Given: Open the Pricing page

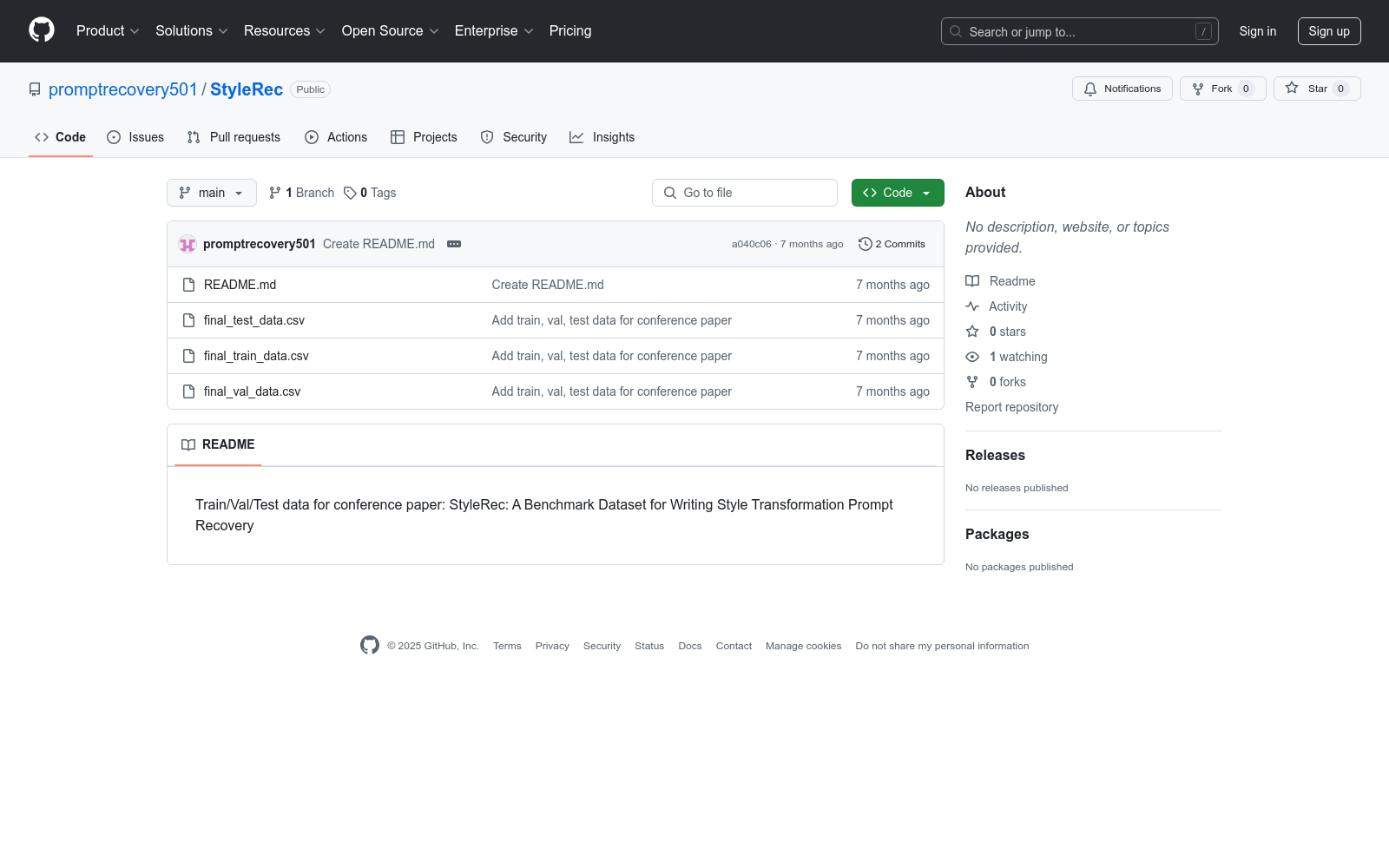Looking at the screenshot, I should click(570, 31).
